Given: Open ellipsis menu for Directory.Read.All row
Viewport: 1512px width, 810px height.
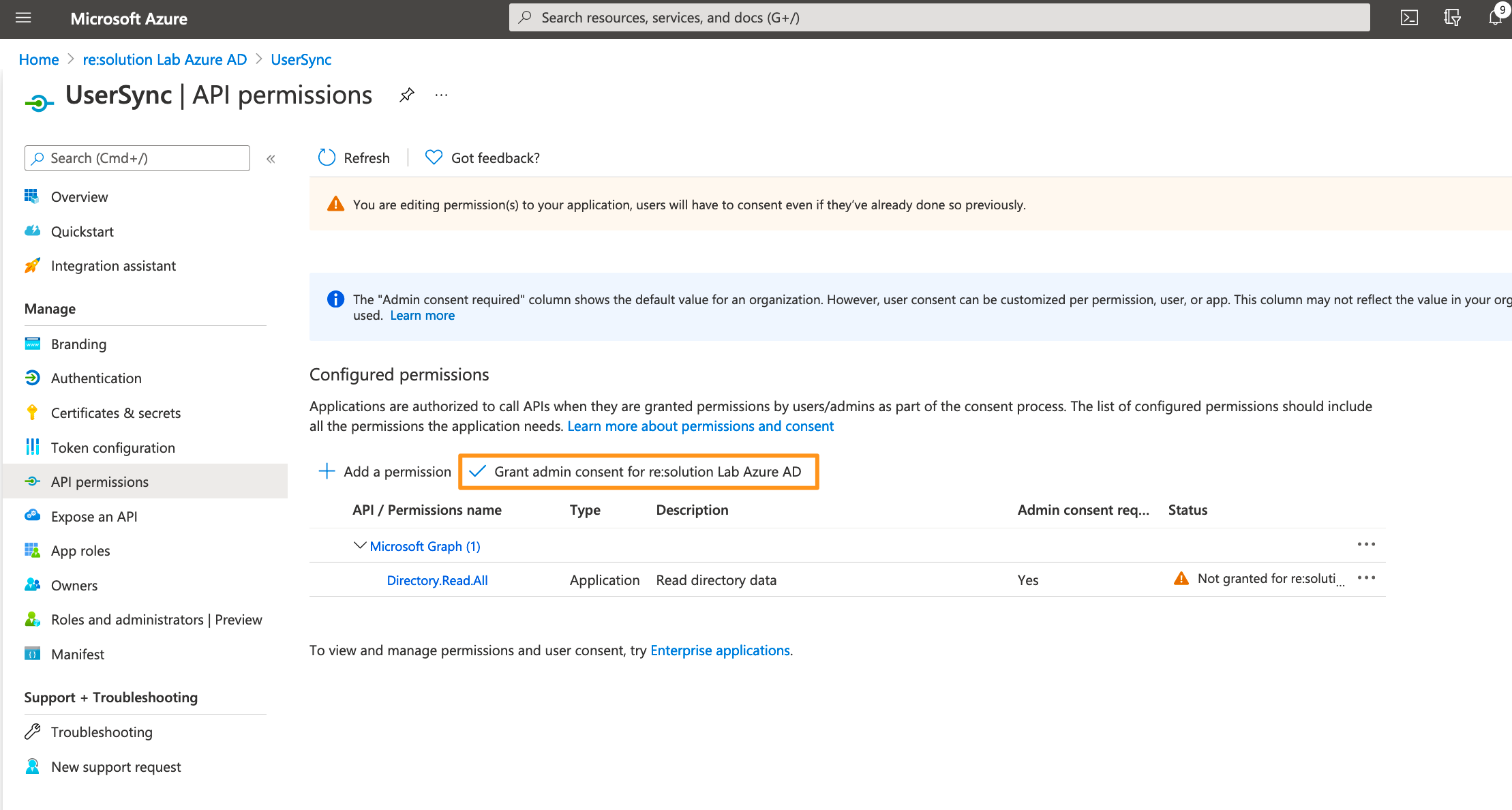Looking at the screenshot, I should [x=1366, y=577].
